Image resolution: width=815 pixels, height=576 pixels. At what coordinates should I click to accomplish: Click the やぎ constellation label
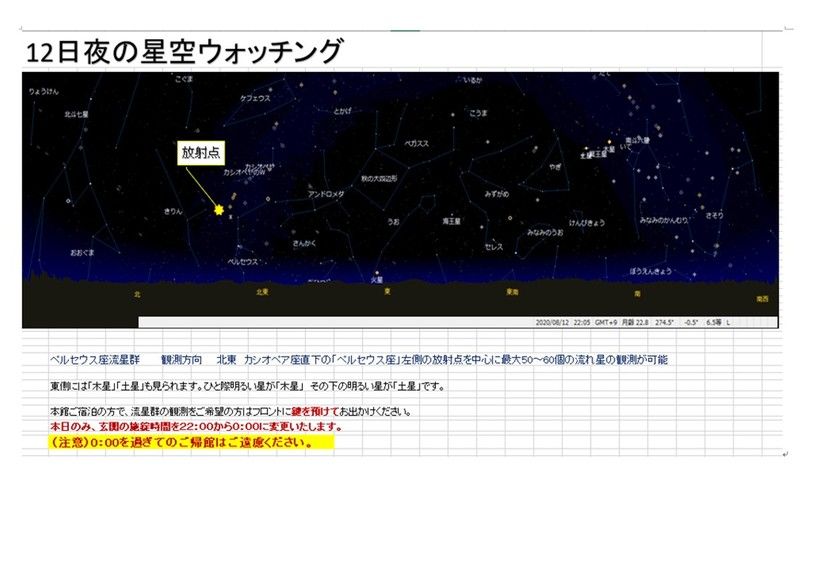pyautogui.click(x=555, y=167)
